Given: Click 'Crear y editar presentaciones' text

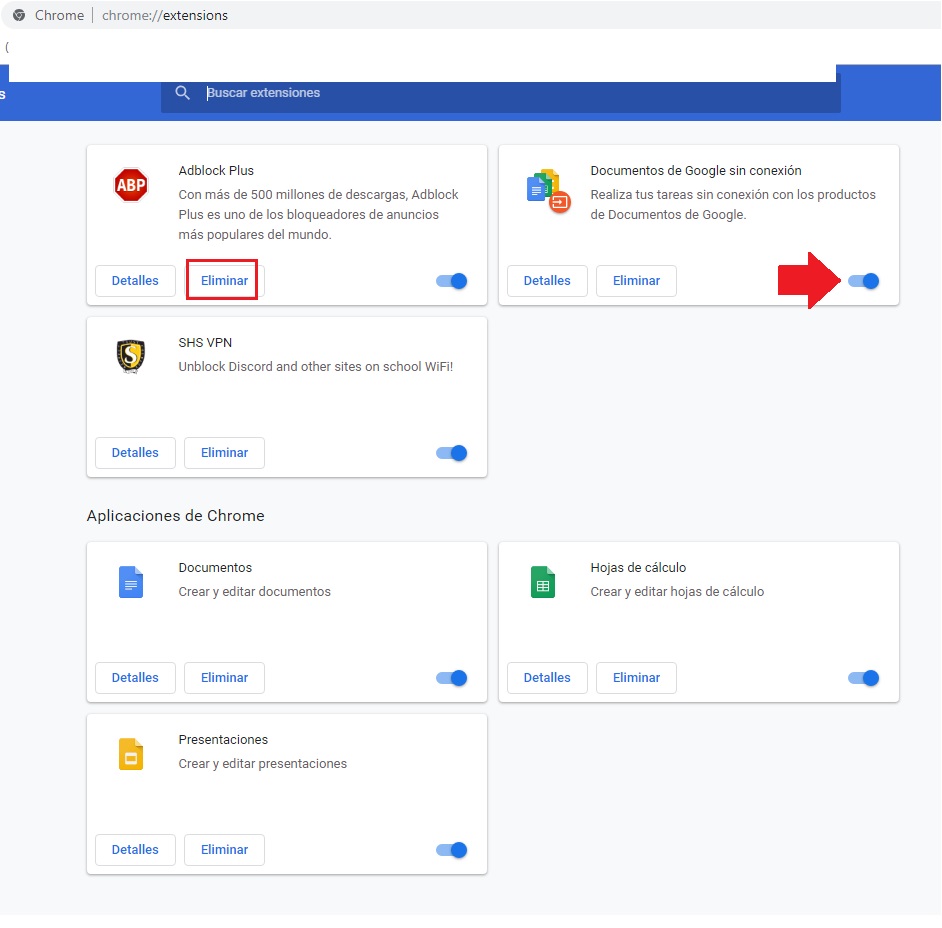Looking at the screenshot, I should coord(263,763).
